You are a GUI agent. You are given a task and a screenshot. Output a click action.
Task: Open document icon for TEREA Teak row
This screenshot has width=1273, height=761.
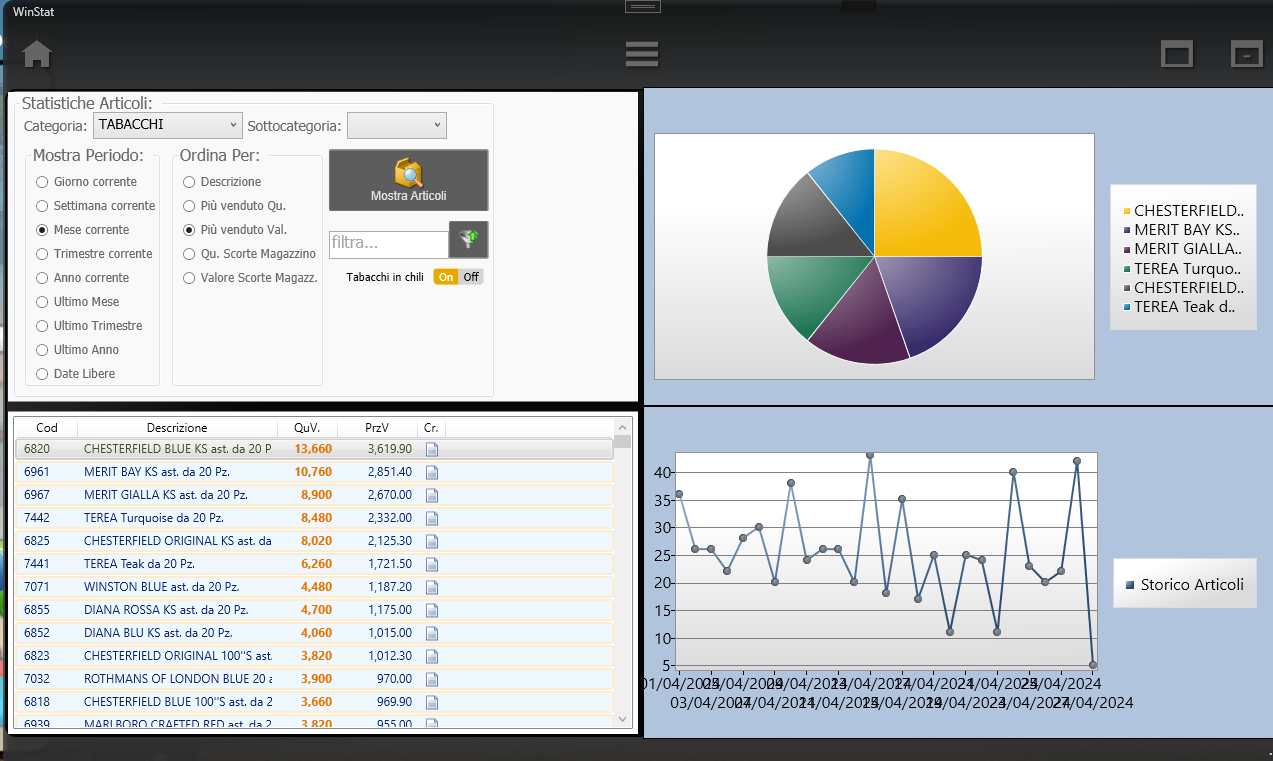[432, 564]
